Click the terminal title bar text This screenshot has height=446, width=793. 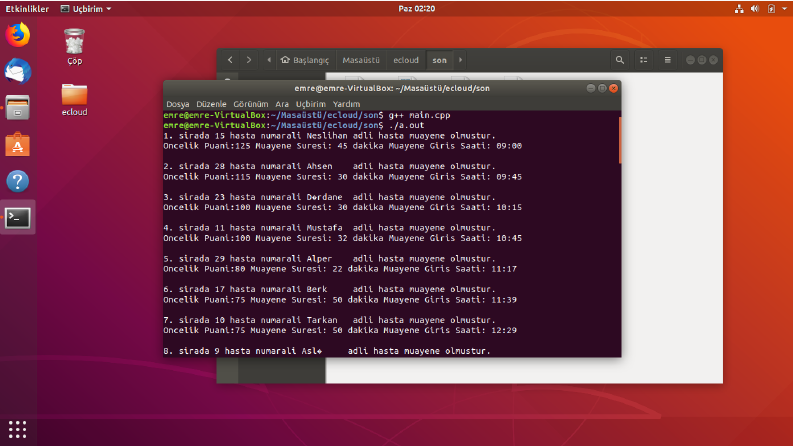(392, 88)
